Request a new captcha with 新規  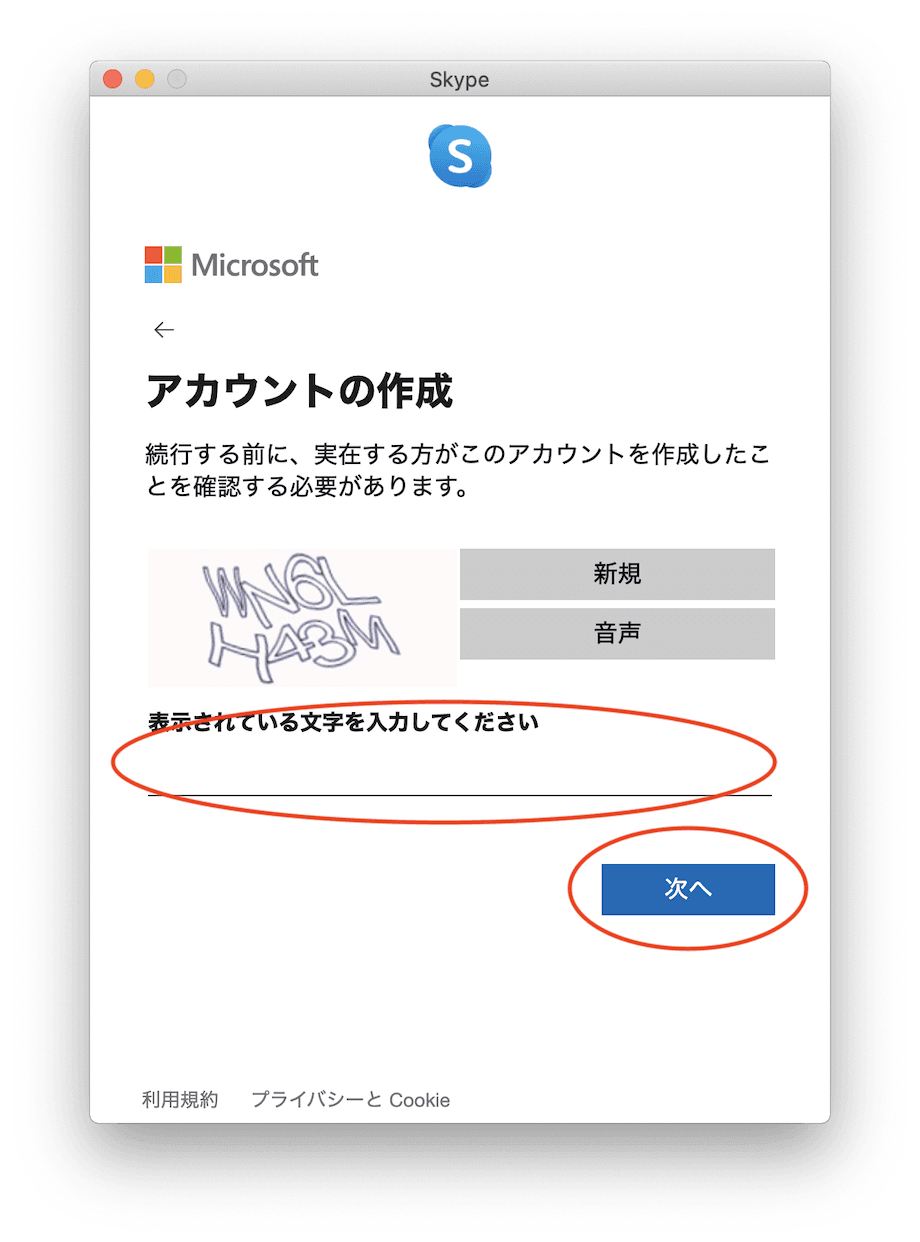pos(617,574)
